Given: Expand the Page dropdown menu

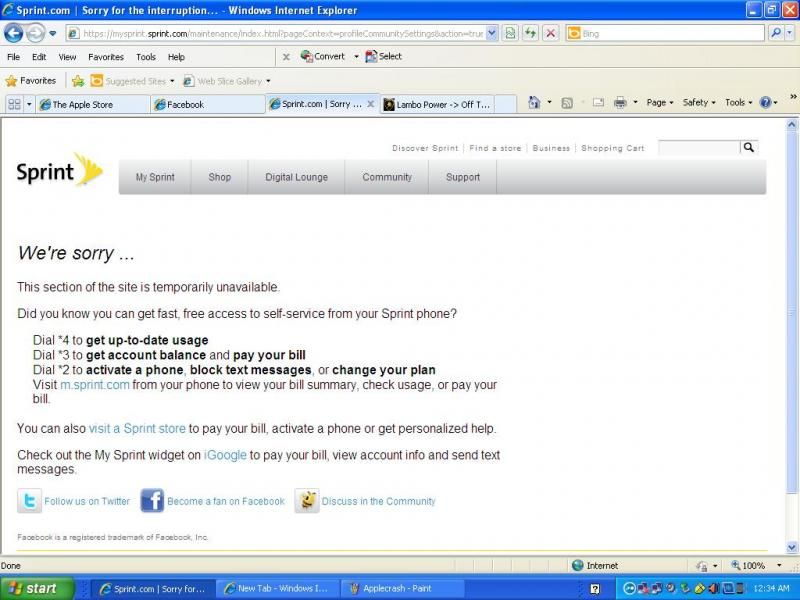Looking at the screenshot, I should click(x=660, y=102).
